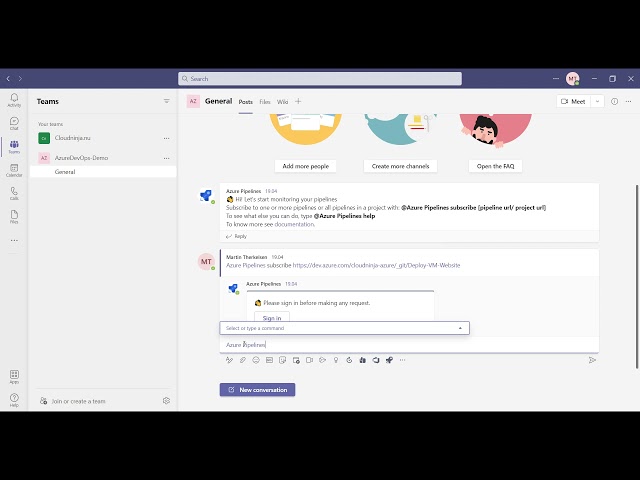640x480 pixels.
Task: Open the Stream icon in compose toolbar
Action: click(322, 360)
